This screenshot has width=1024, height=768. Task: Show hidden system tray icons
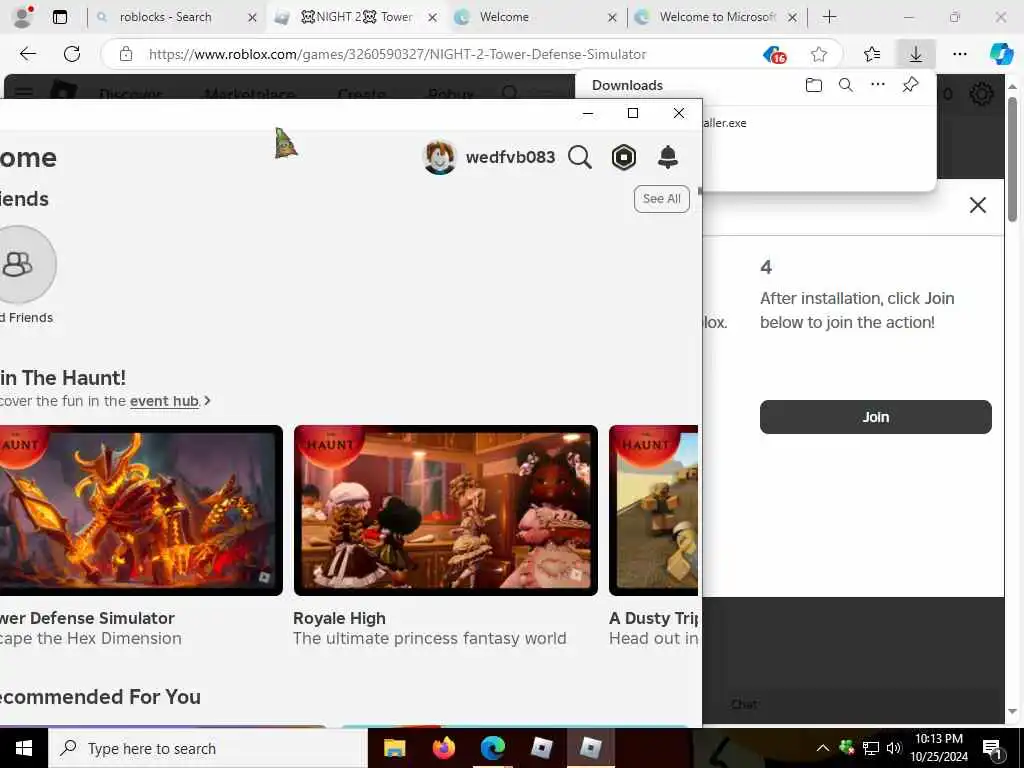tap(823, 748)
